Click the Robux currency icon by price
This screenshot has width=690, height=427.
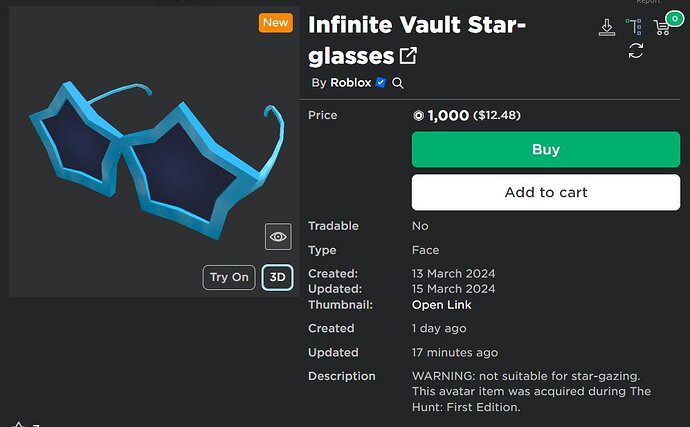418,116
